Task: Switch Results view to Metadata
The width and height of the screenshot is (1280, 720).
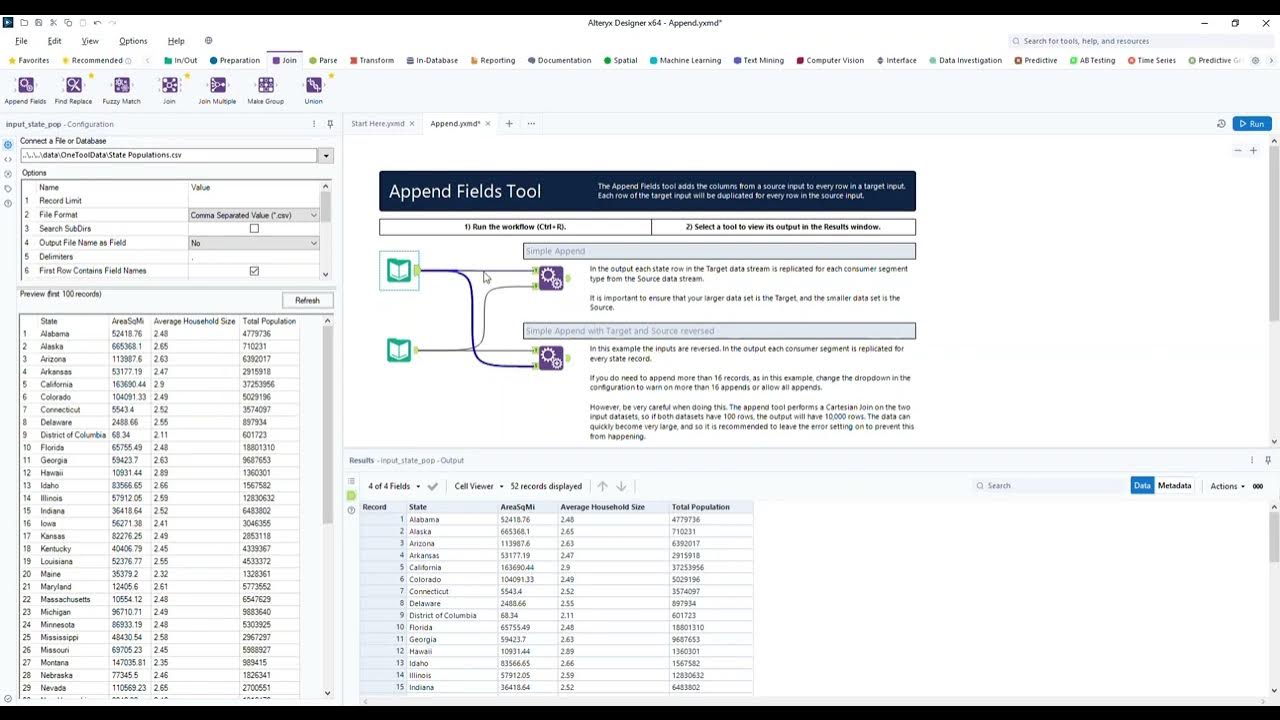Action: 1174,486
